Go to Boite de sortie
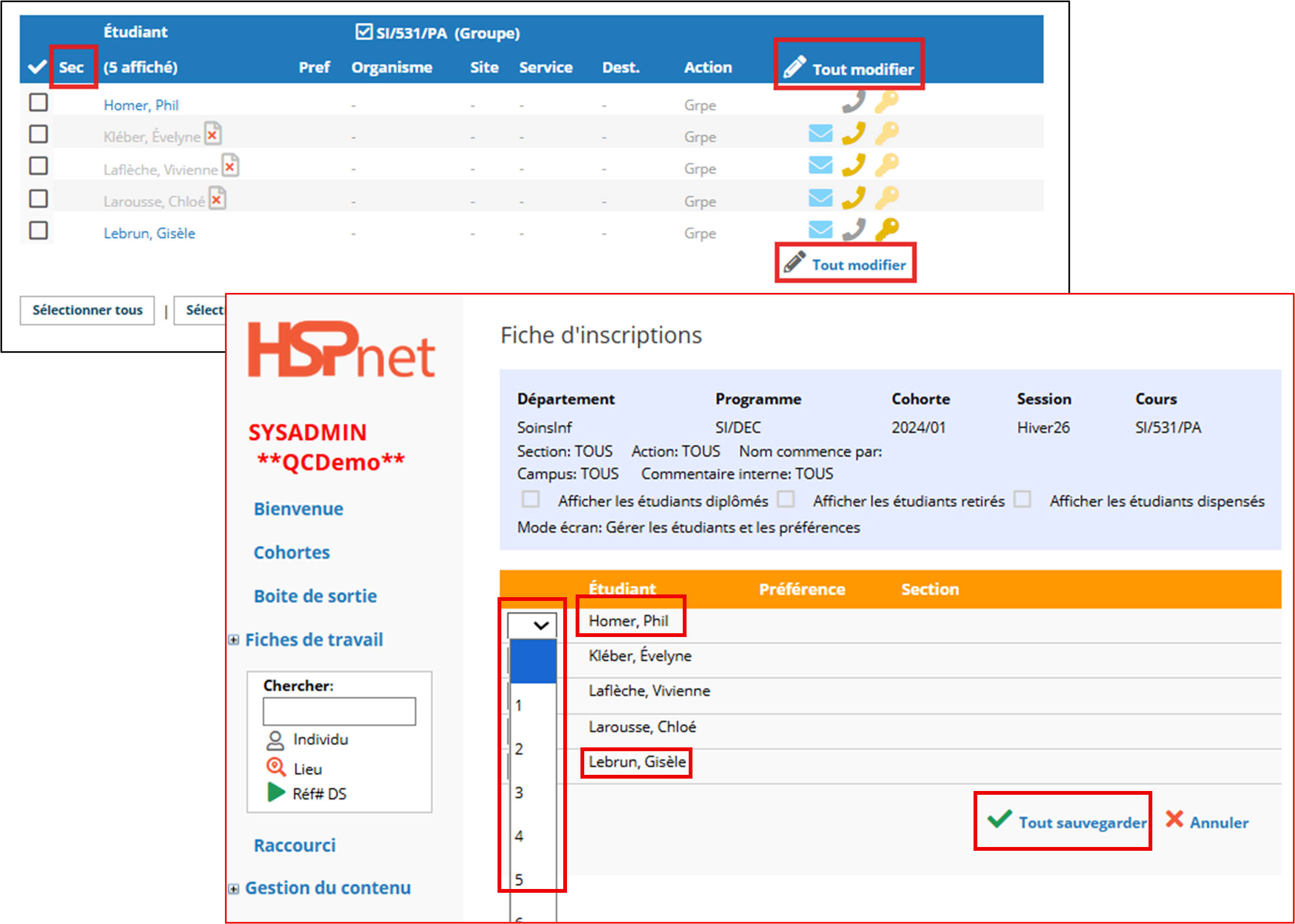The width and height of the screenshot is (1295, 924). coord(315,596)
